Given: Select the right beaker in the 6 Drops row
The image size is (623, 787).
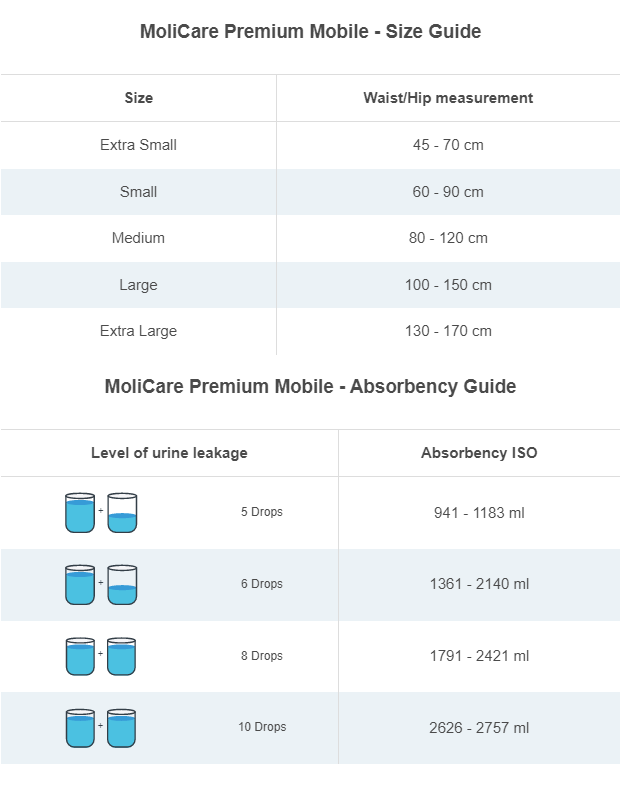Looking at the screenshot, I should coord(122,584).
